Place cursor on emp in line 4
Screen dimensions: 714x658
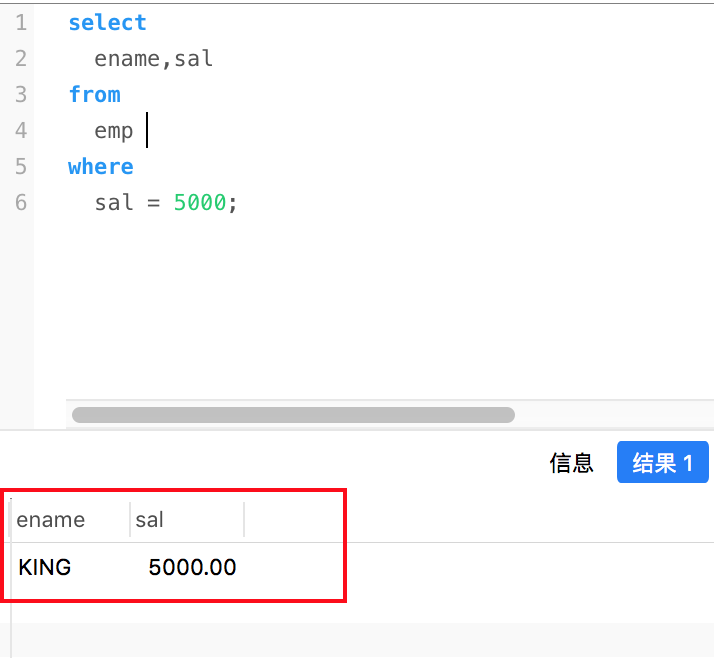click(x=114, y=132)
